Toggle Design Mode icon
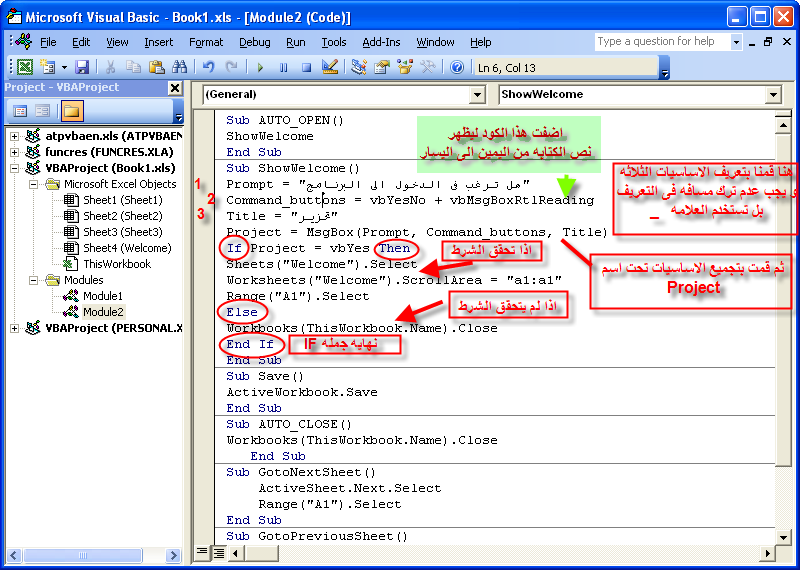The height and width of the screenshot is (570, 800). 330,67
